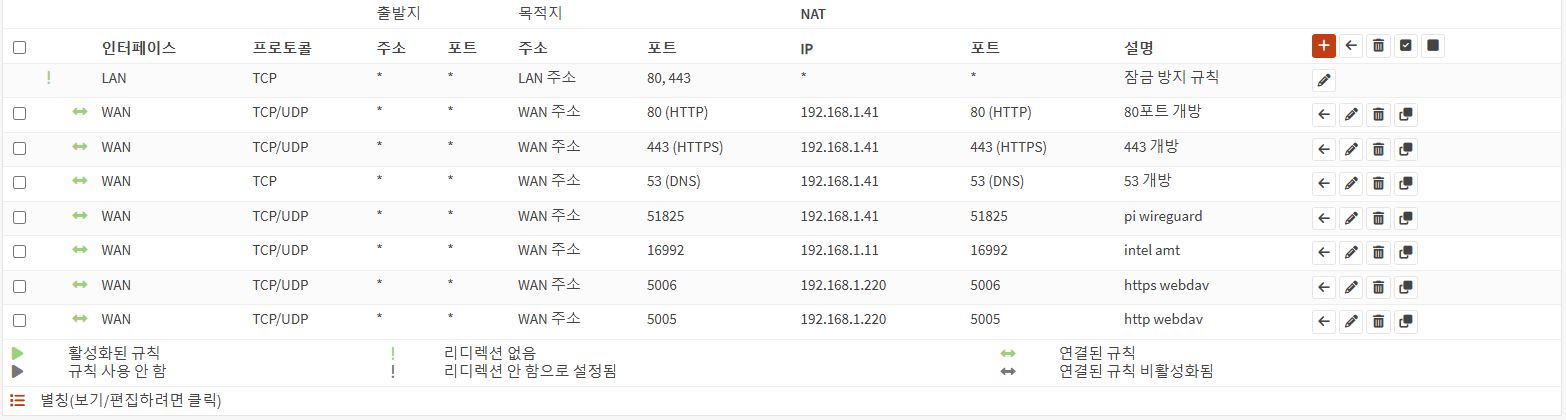
Task: Enable selected rules with header check icon
Action: pyautogui.click(x=1406, y=46)
